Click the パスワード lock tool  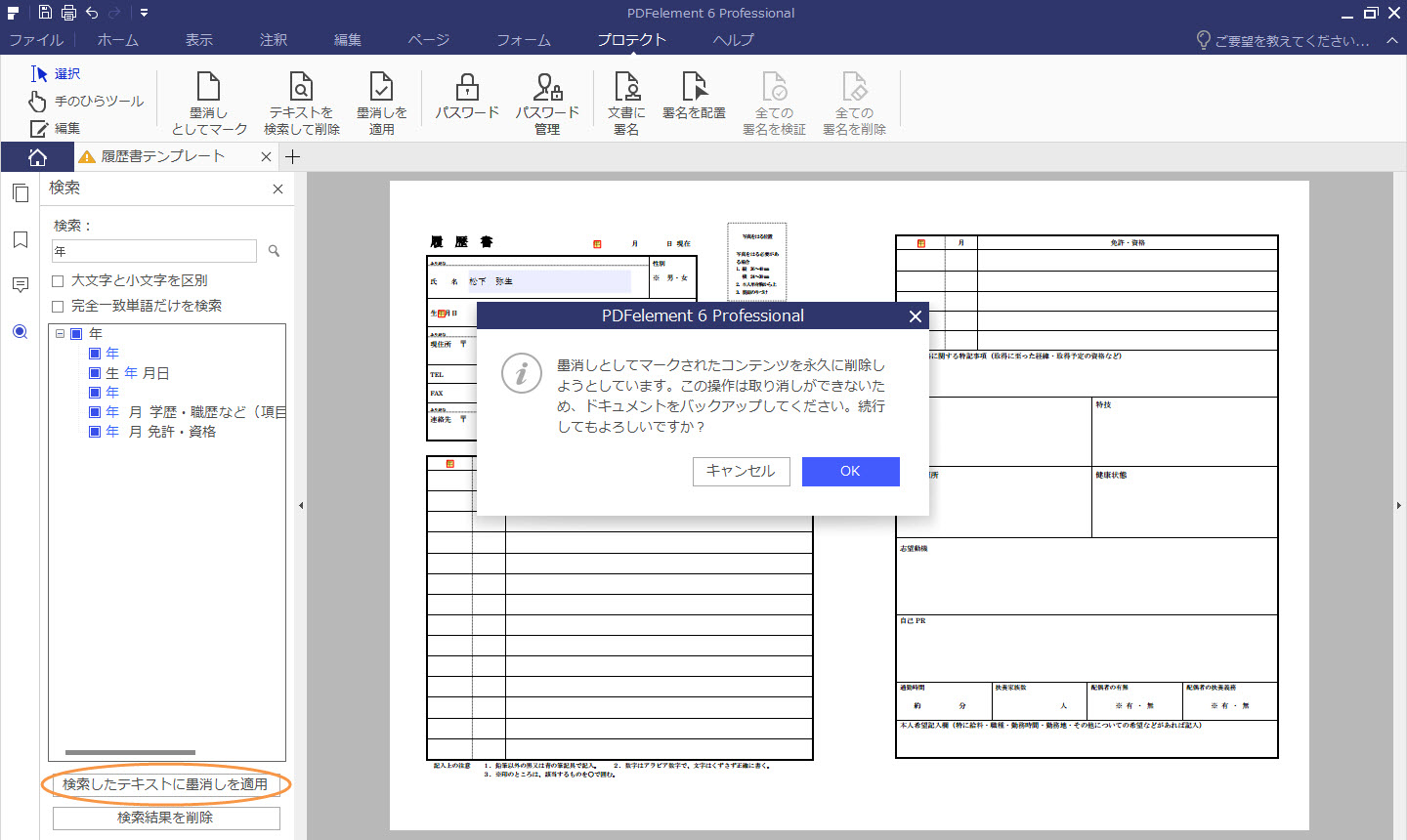click(467, 96)
